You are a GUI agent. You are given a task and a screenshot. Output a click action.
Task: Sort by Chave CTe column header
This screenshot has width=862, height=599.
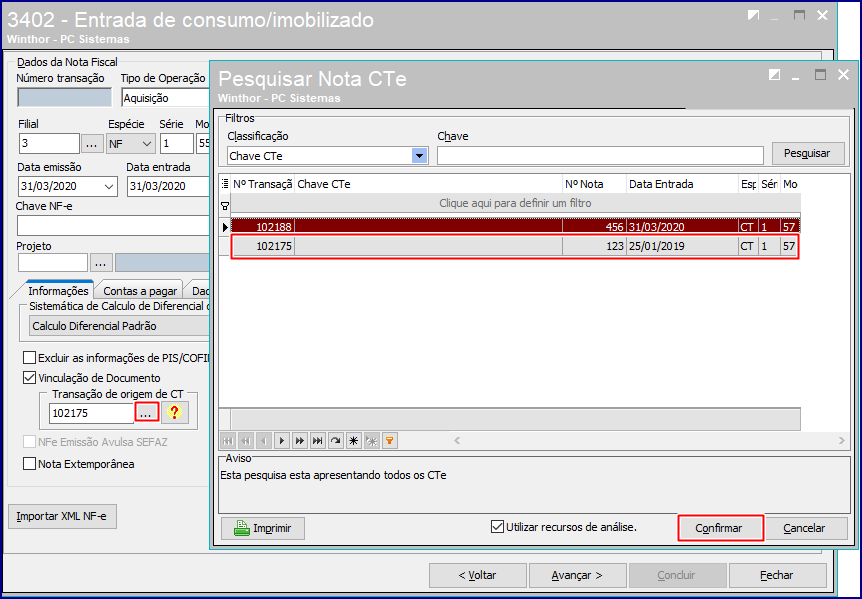429,184
